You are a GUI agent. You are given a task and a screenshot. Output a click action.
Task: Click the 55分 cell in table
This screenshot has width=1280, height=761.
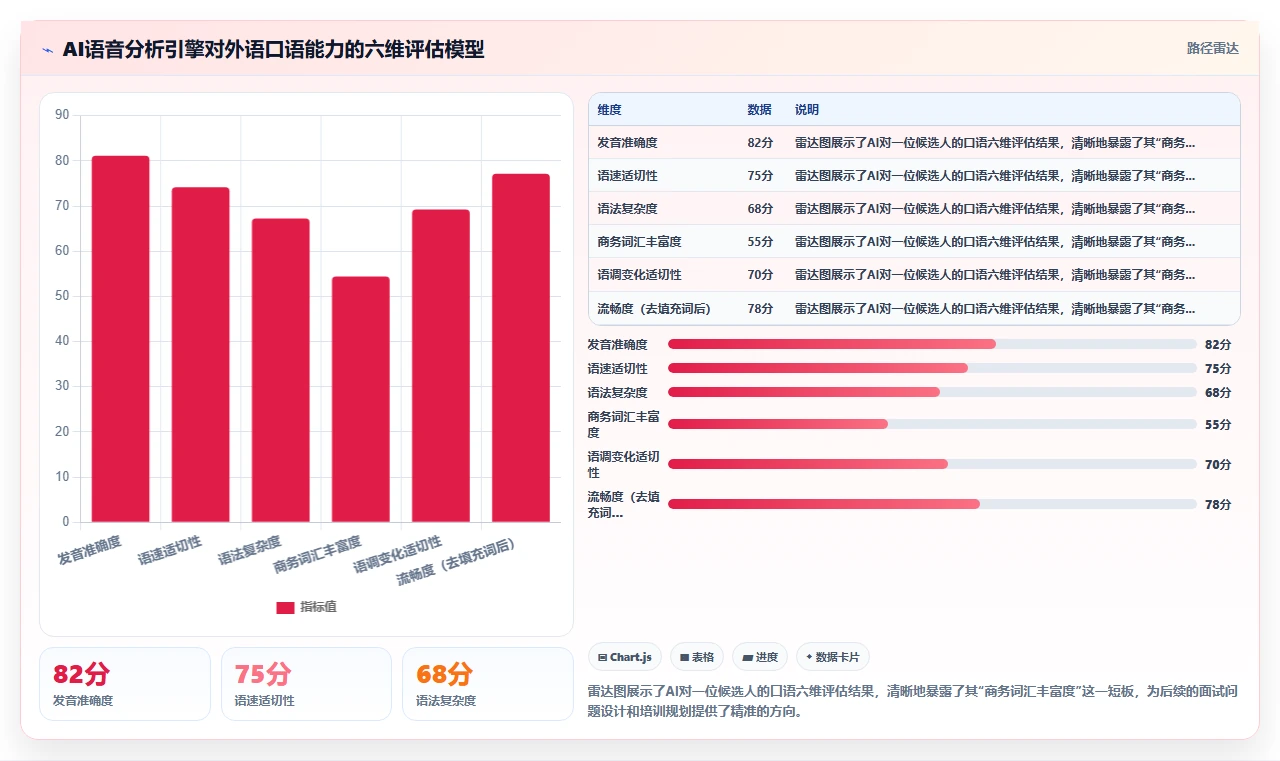(760, 242)
